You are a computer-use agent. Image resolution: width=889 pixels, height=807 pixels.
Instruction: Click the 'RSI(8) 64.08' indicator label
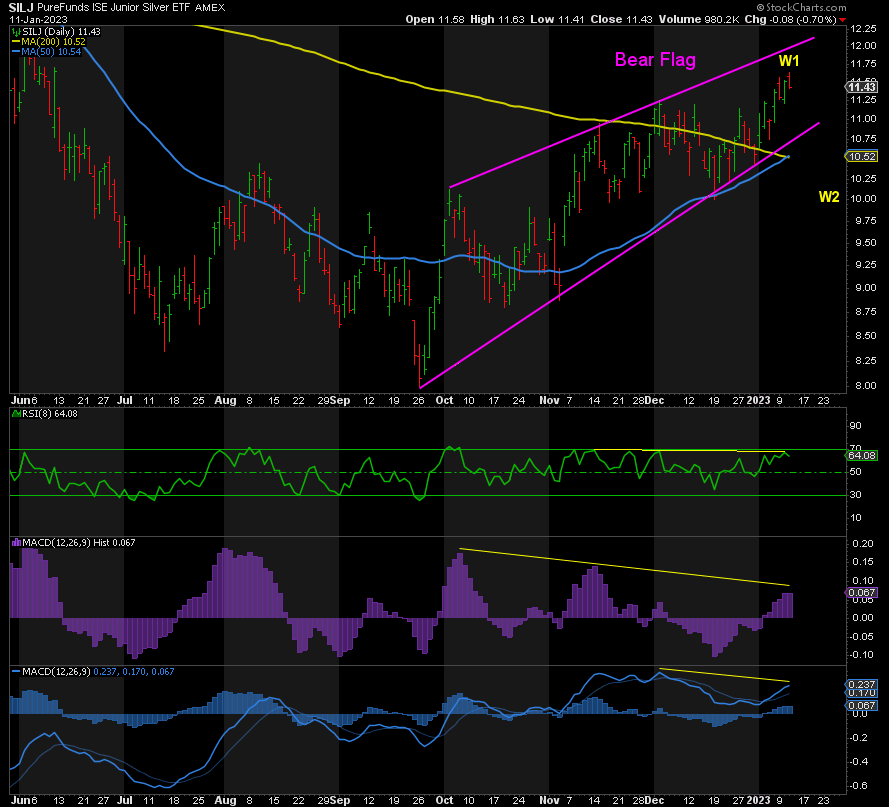click(49, 414)
